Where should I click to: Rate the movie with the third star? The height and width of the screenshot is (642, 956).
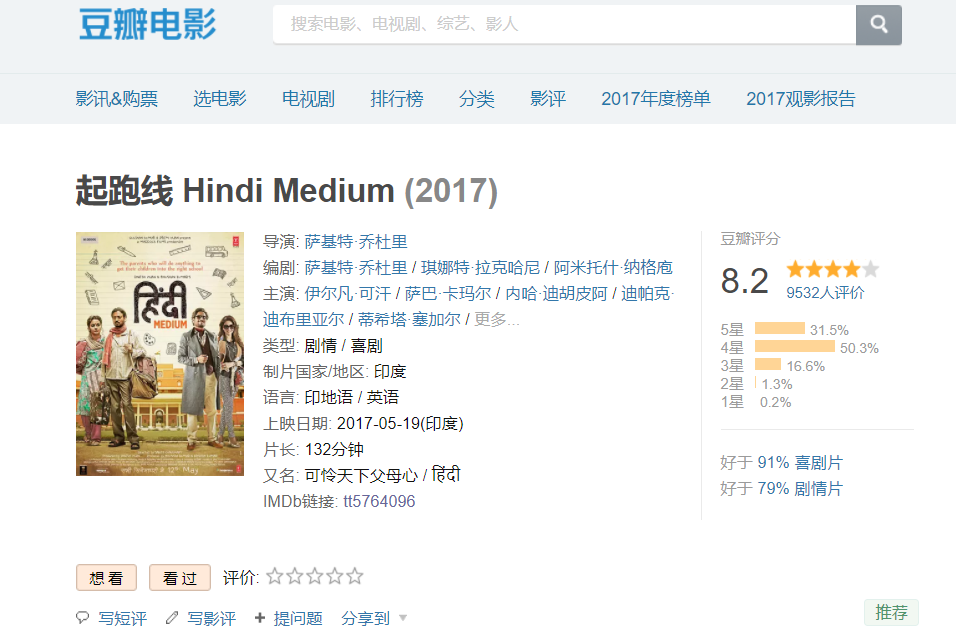(315, 577)
